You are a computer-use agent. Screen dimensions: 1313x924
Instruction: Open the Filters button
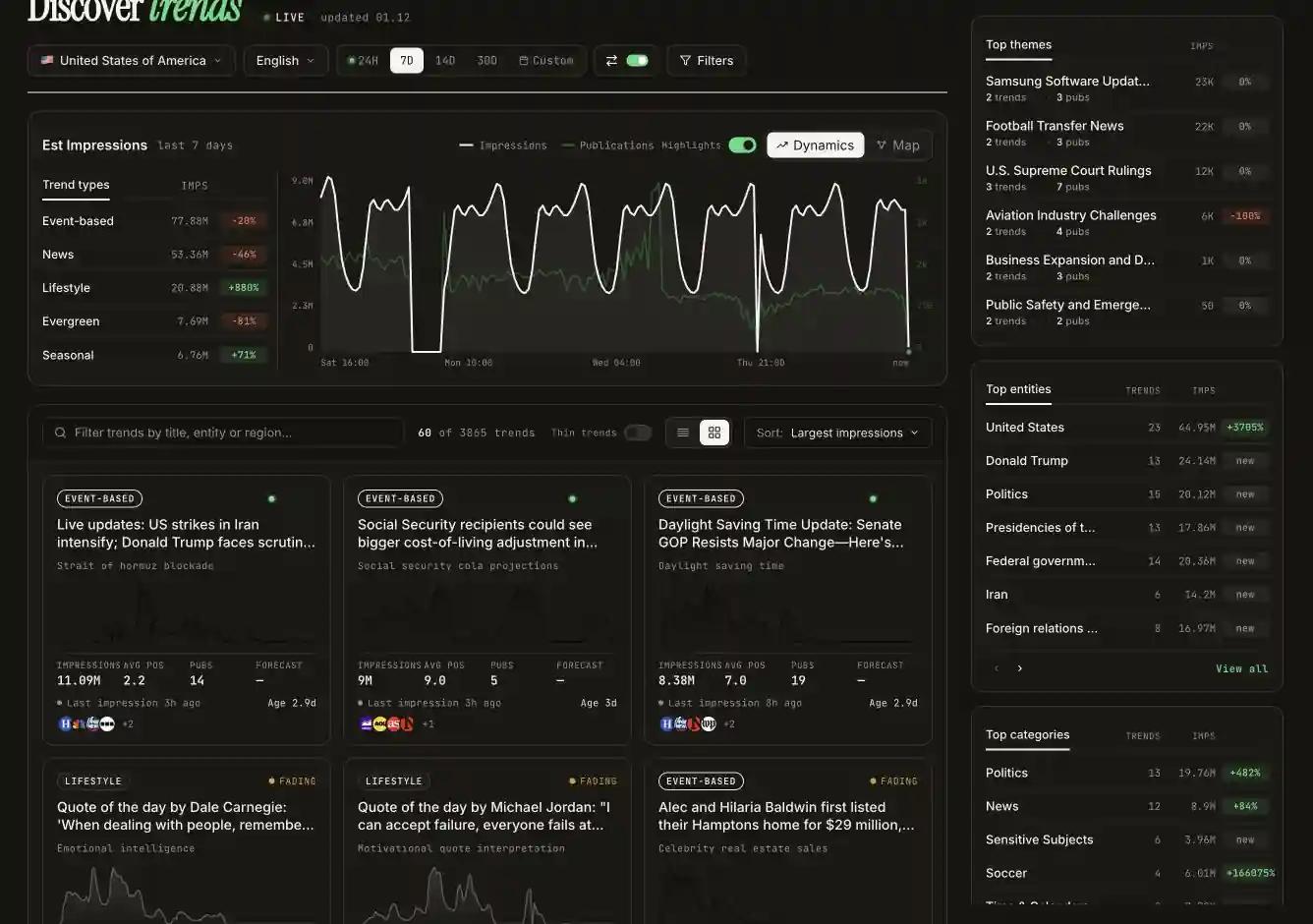click(706, 61)
